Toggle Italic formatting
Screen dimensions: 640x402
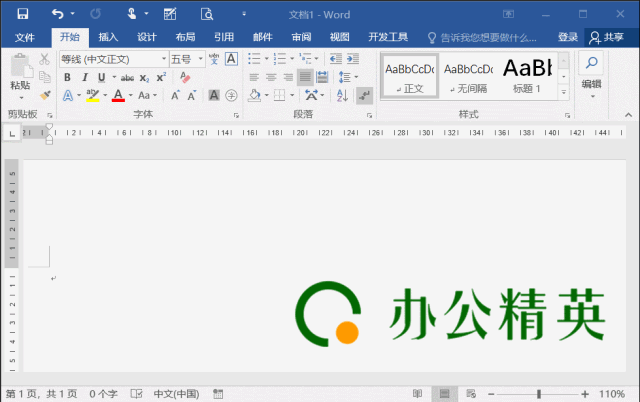[84, 77]
